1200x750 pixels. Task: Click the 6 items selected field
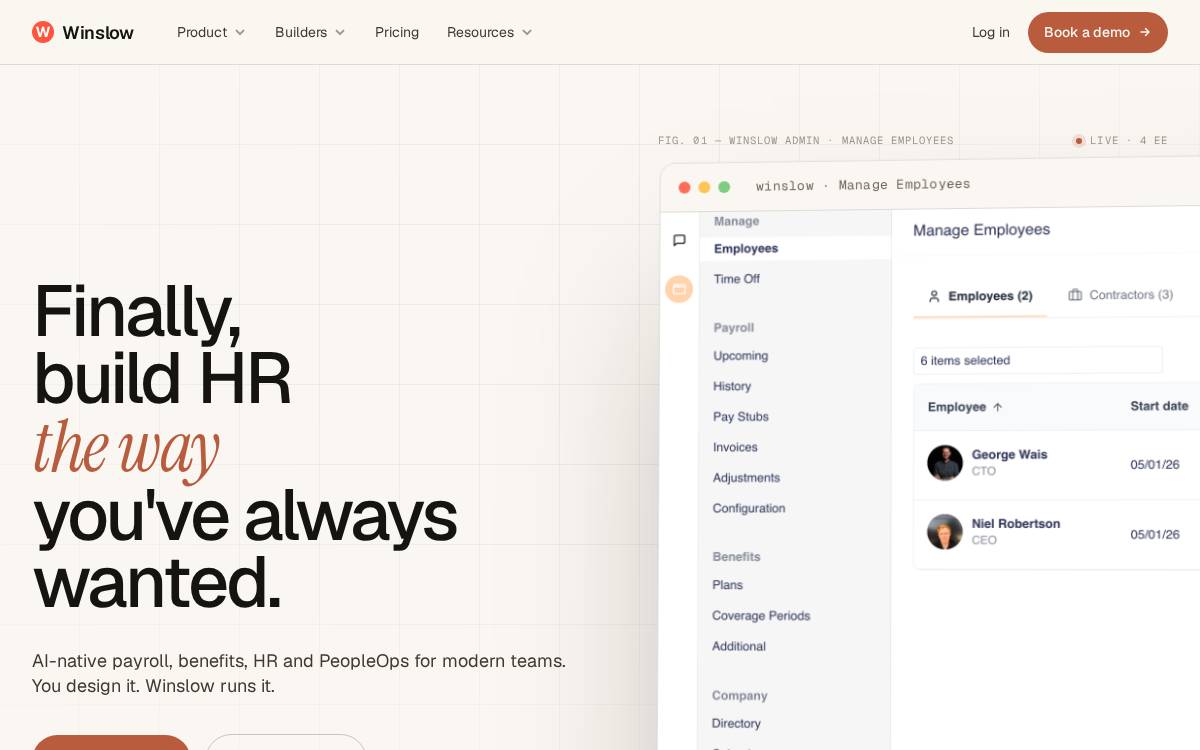(x=1038, y=360)
